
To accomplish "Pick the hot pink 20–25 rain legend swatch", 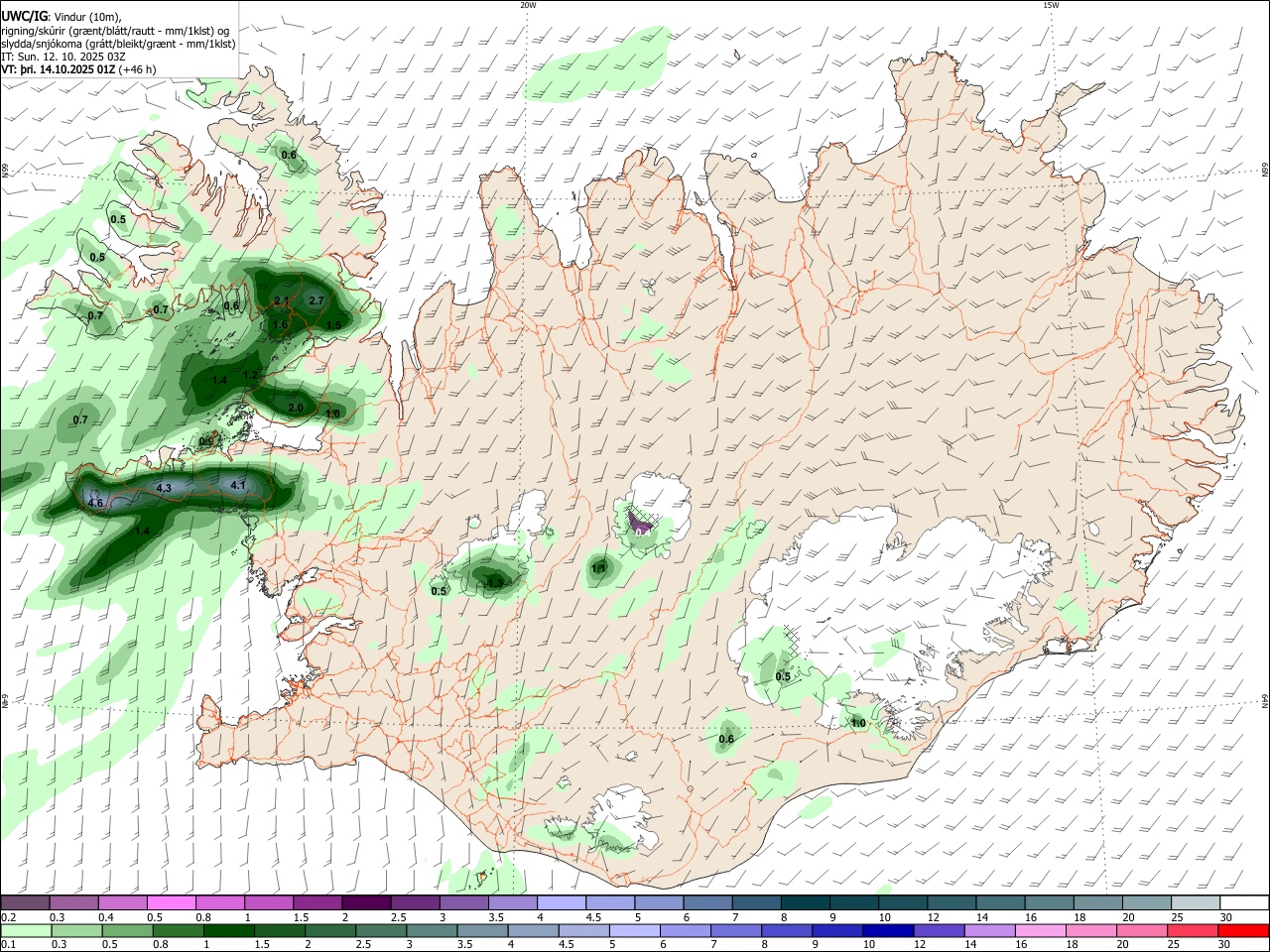I will point(1143,930).
